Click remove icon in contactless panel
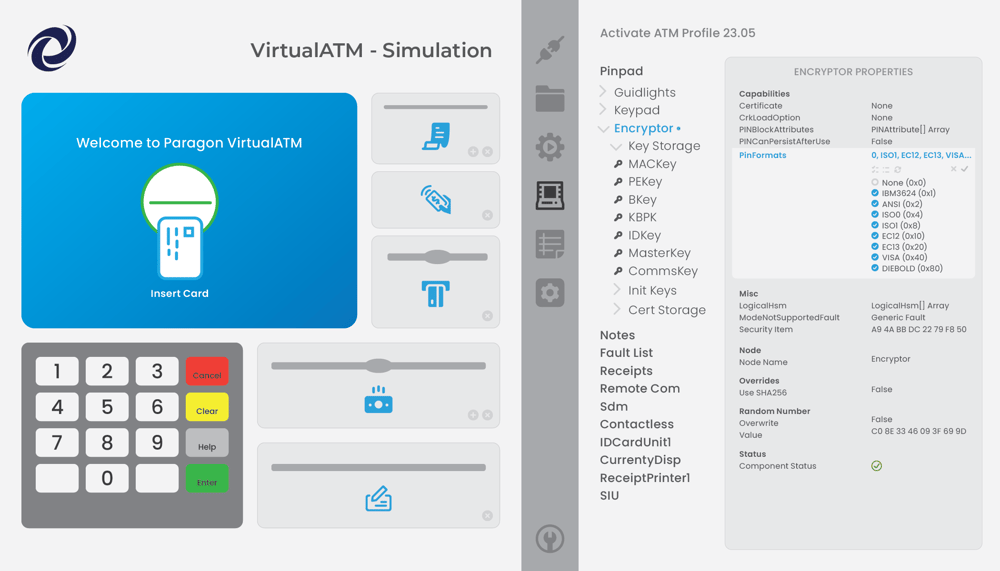 coord(487,215)
